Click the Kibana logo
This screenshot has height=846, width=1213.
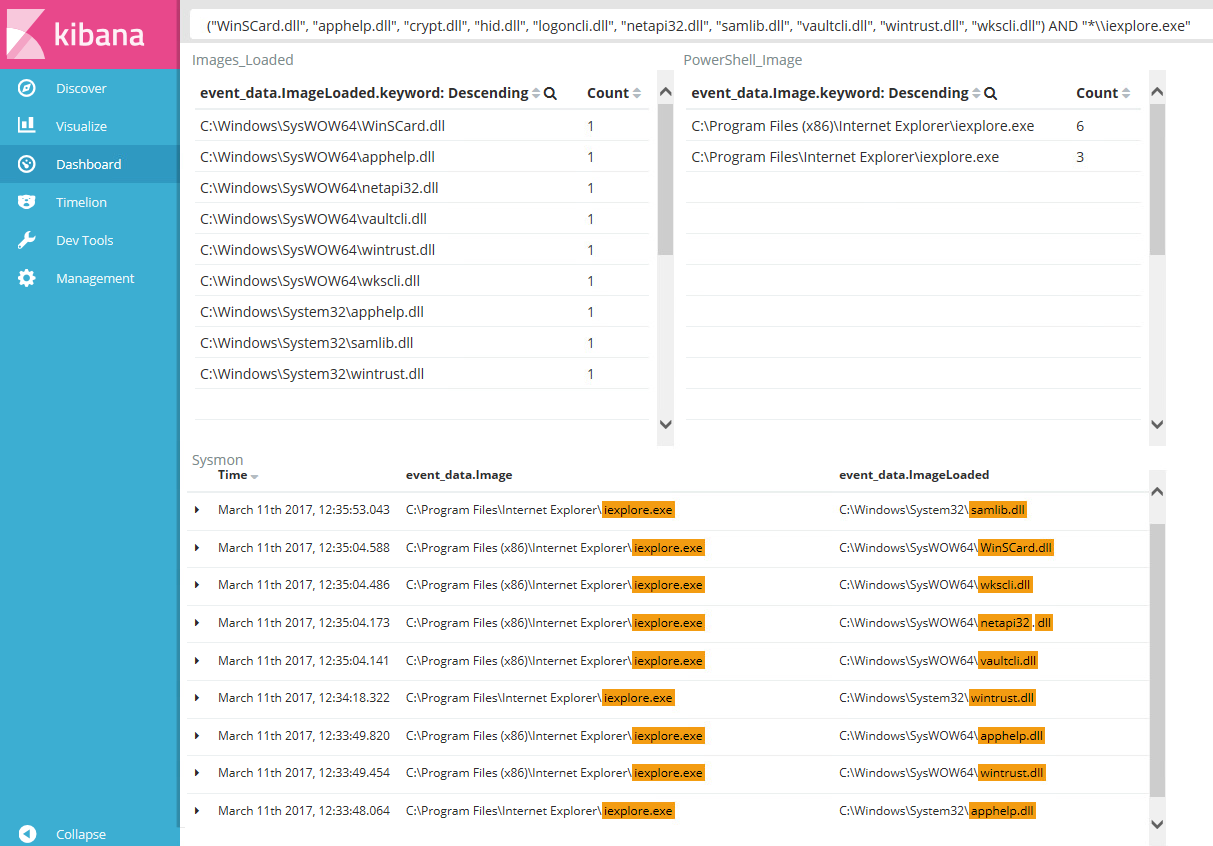pos(90,33)
